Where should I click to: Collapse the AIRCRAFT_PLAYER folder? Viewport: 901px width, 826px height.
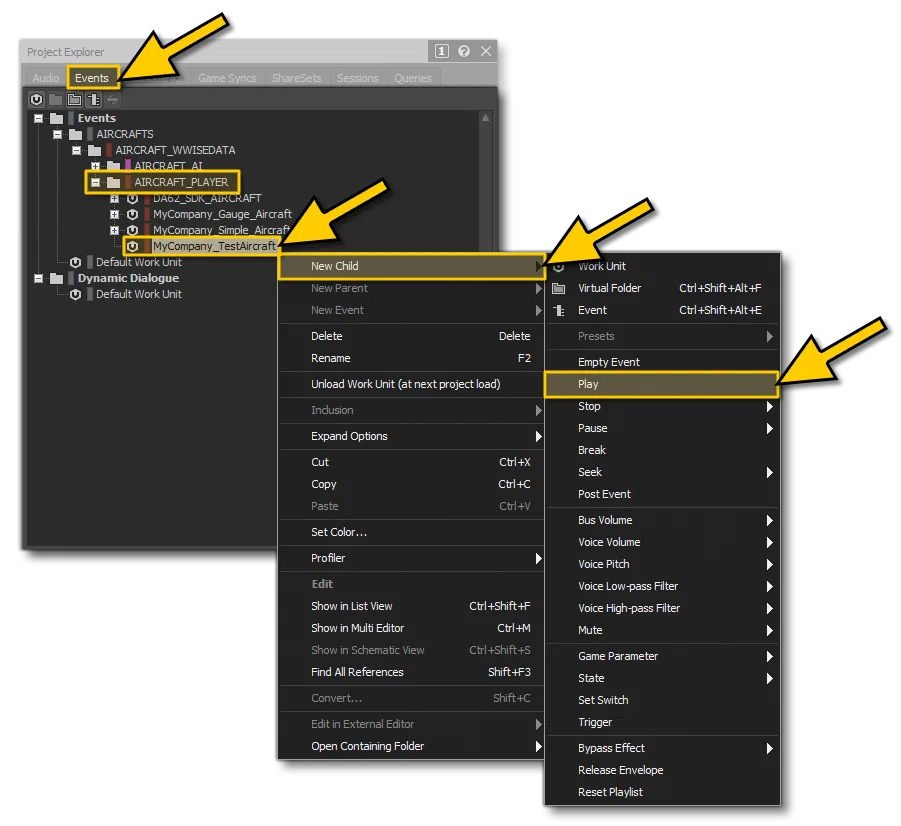coord(95,182)
